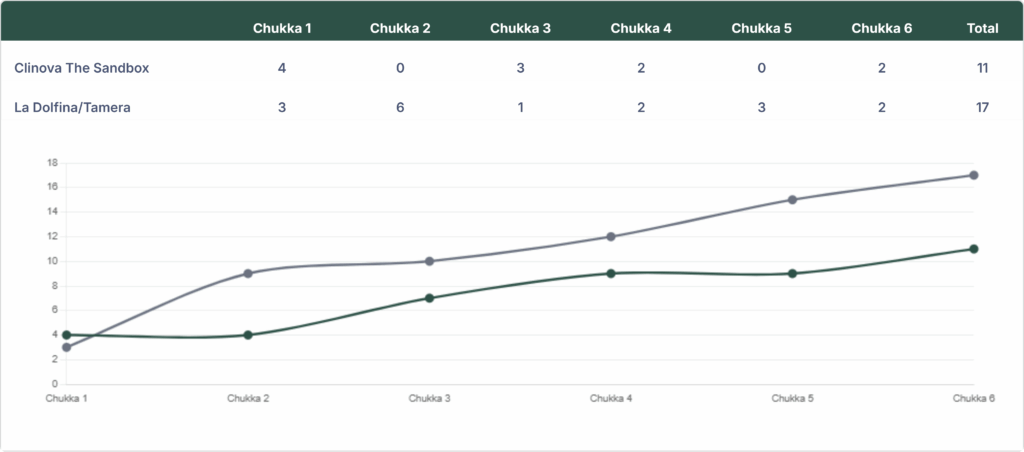Click the green data point at Chukka 6
The height and width of the screenshot is (452, 1024).
point(974,249)
